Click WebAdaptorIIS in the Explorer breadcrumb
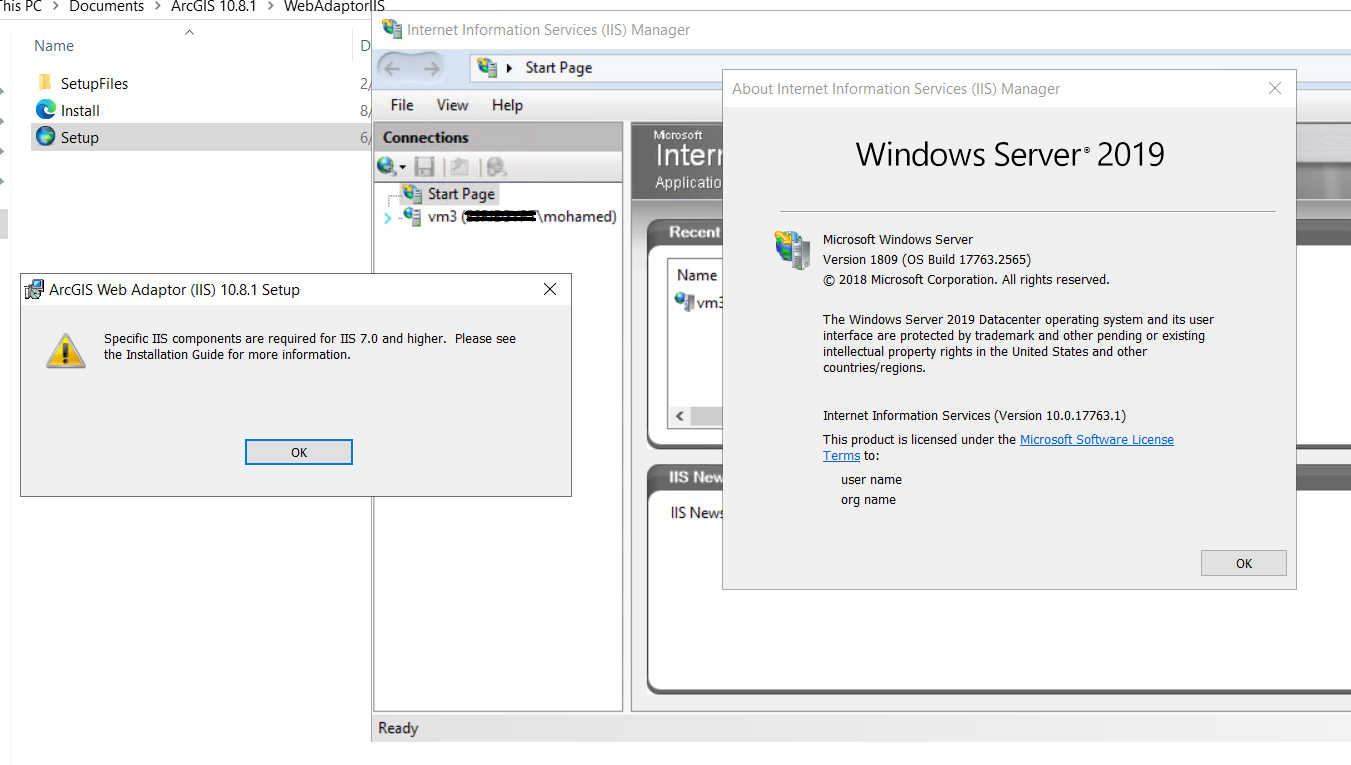 (x=334, y=7)
